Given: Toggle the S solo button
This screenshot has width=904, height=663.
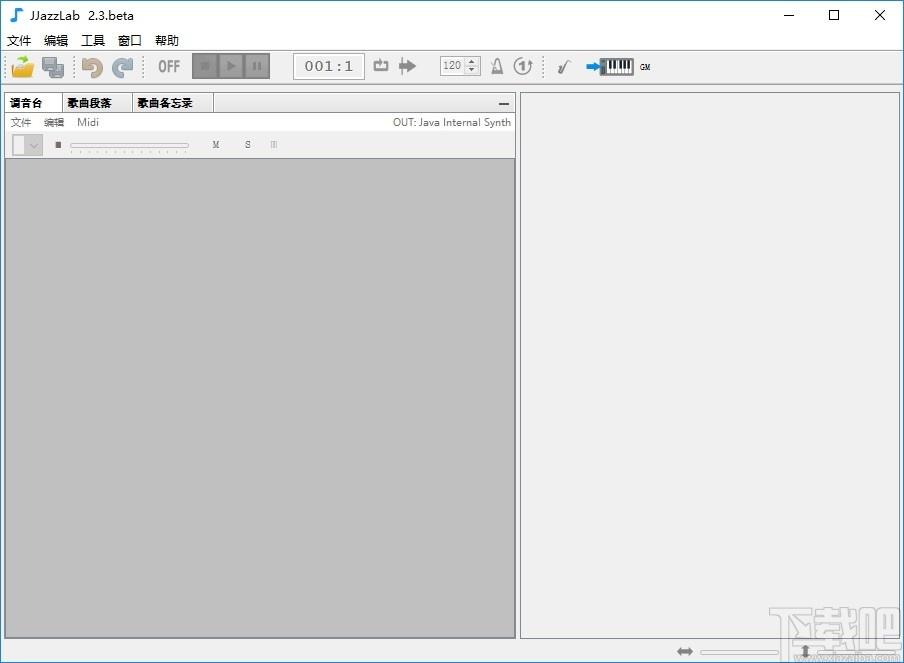Looking at the screenshot, I should 248,145.
